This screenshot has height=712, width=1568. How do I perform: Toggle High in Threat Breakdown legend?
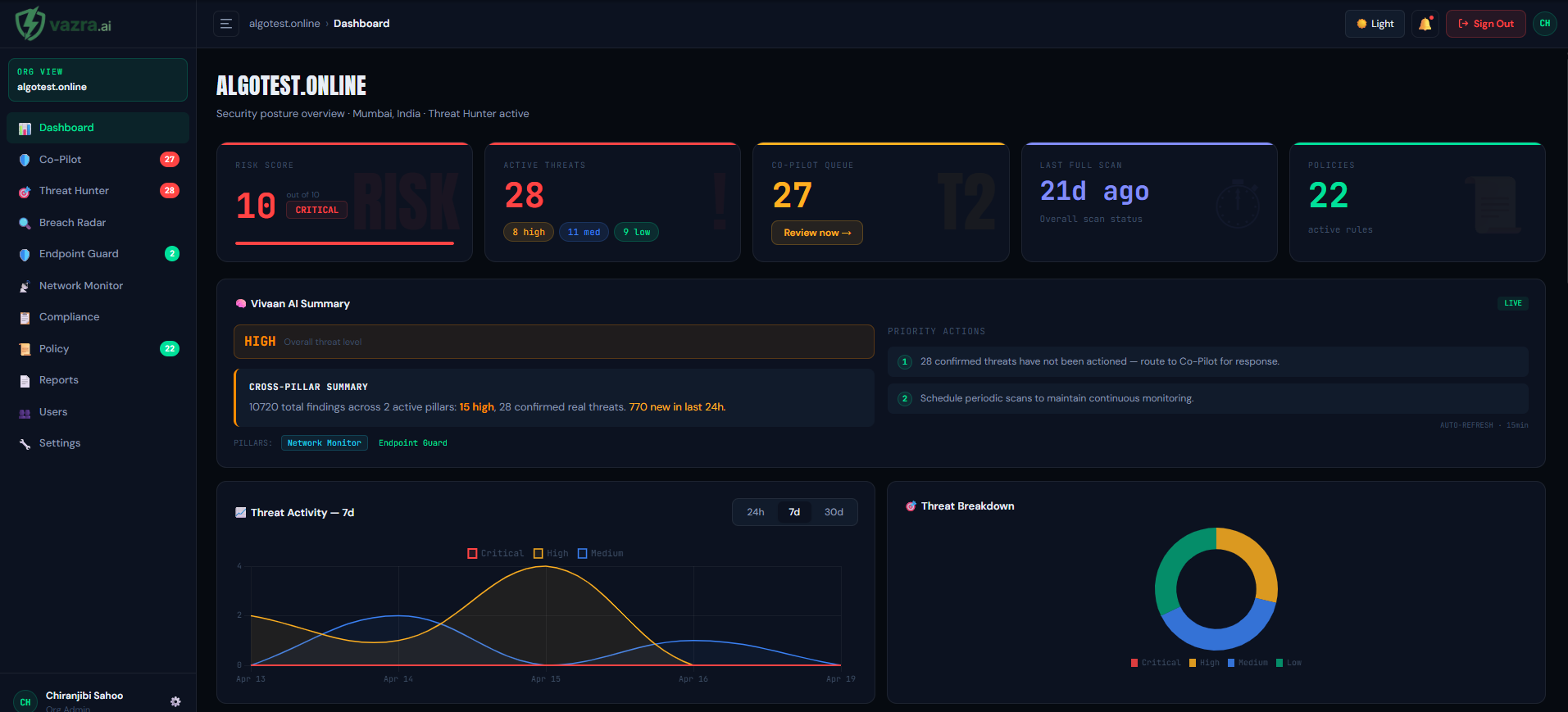point(1205,663)
